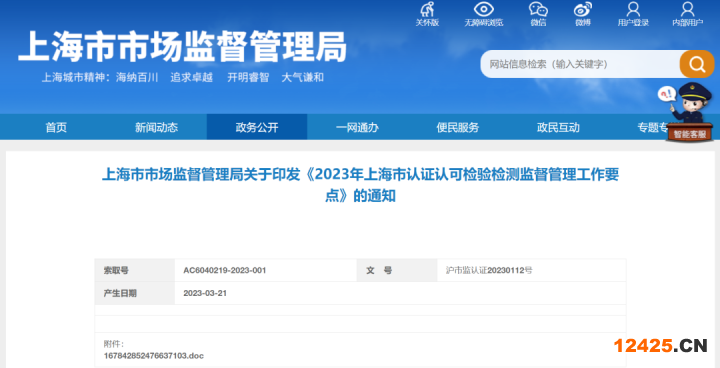Screen dimensions: 720x368
Task: Open the 关怀版 elderly-care mode icon
Action: click(427, 9)
